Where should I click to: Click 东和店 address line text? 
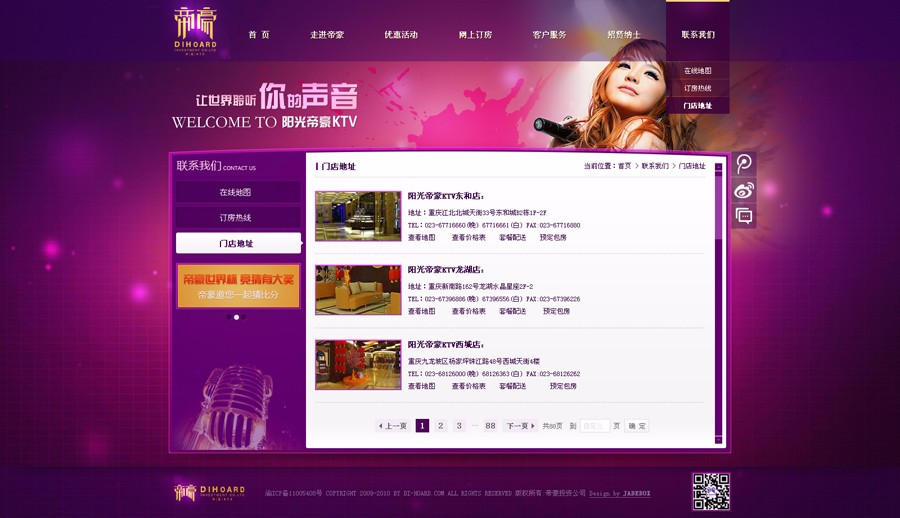(477, 212)
